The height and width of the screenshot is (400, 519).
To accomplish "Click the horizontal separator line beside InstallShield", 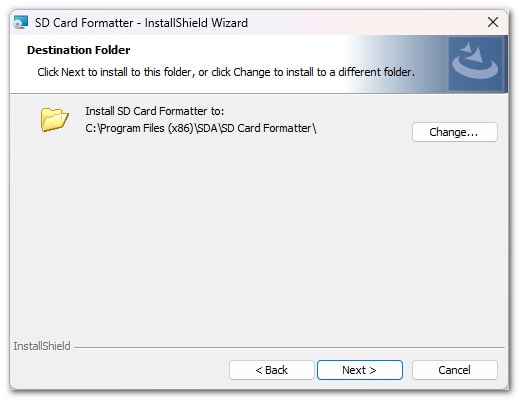I will click(289, 347).
